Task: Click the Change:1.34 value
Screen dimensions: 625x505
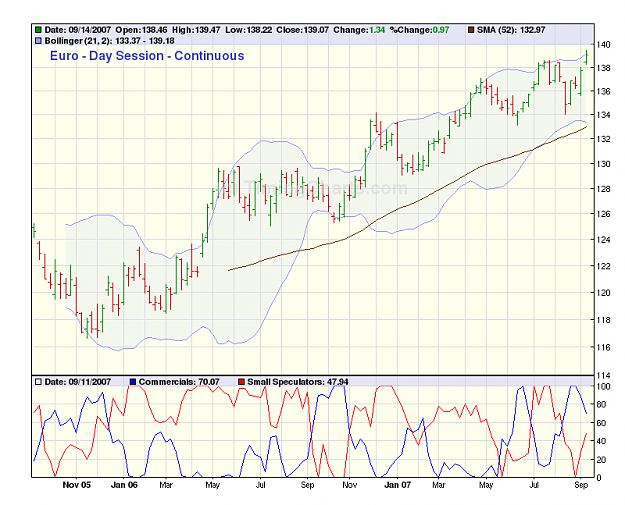Action: point(359,30)
